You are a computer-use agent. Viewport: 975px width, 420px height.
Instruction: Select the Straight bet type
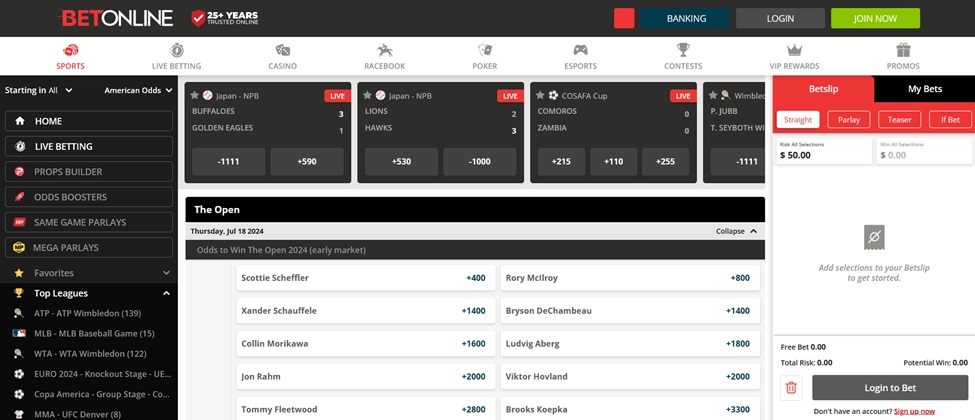pos(798,120)
